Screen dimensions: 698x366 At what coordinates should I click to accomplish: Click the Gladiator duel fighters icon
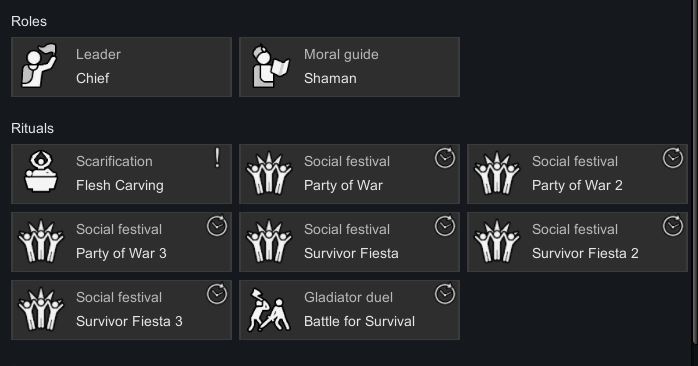[x=269, y=310]
